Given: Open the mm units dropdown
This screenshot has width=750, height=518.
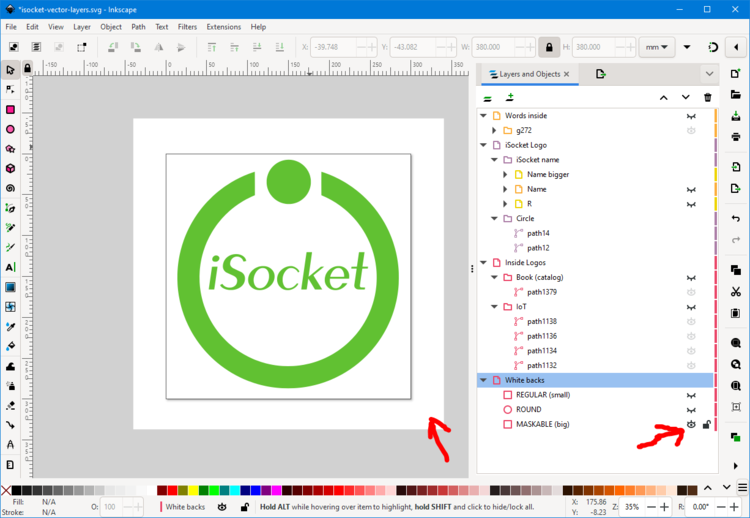Looking at the screenshot, I should (x=656, y=47).
